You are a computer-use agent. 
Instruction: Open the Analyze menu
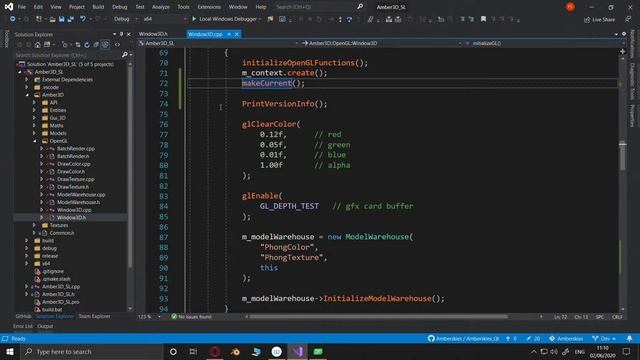(x=161, y=7)
